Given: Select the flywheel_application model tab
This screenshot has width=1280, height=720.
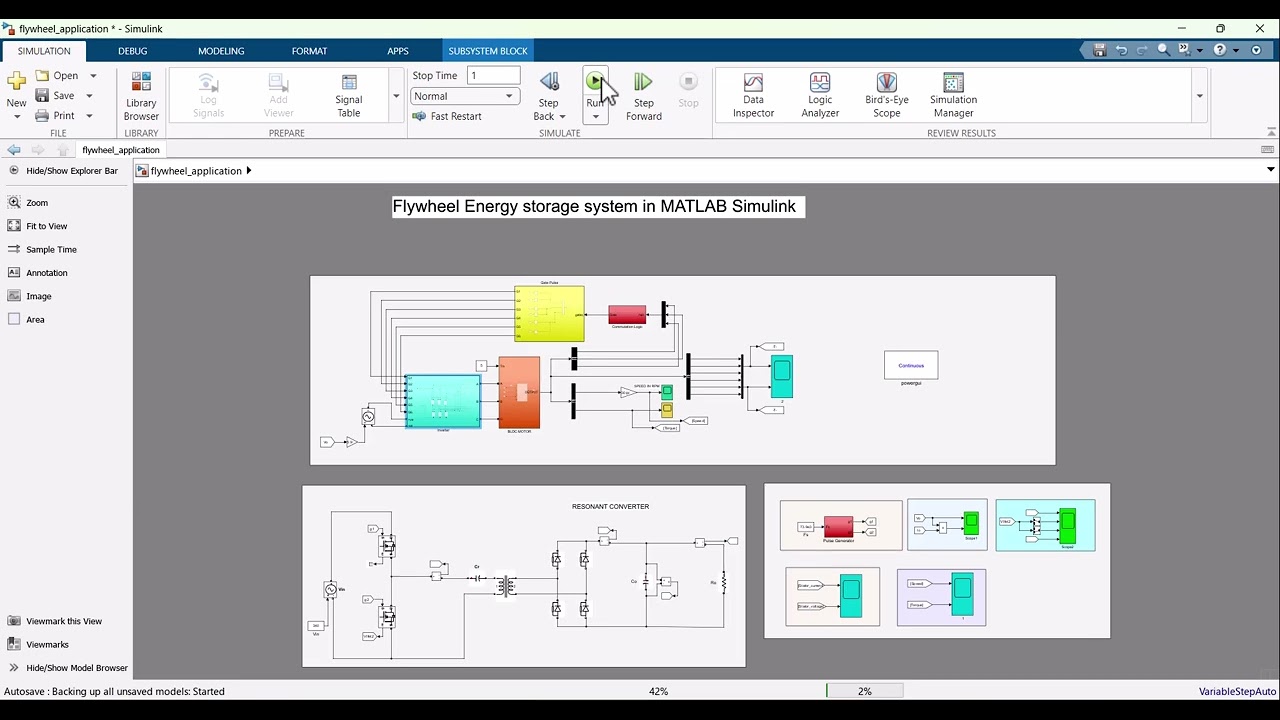Looking at the screenshot, I should (x=121, y=150).
